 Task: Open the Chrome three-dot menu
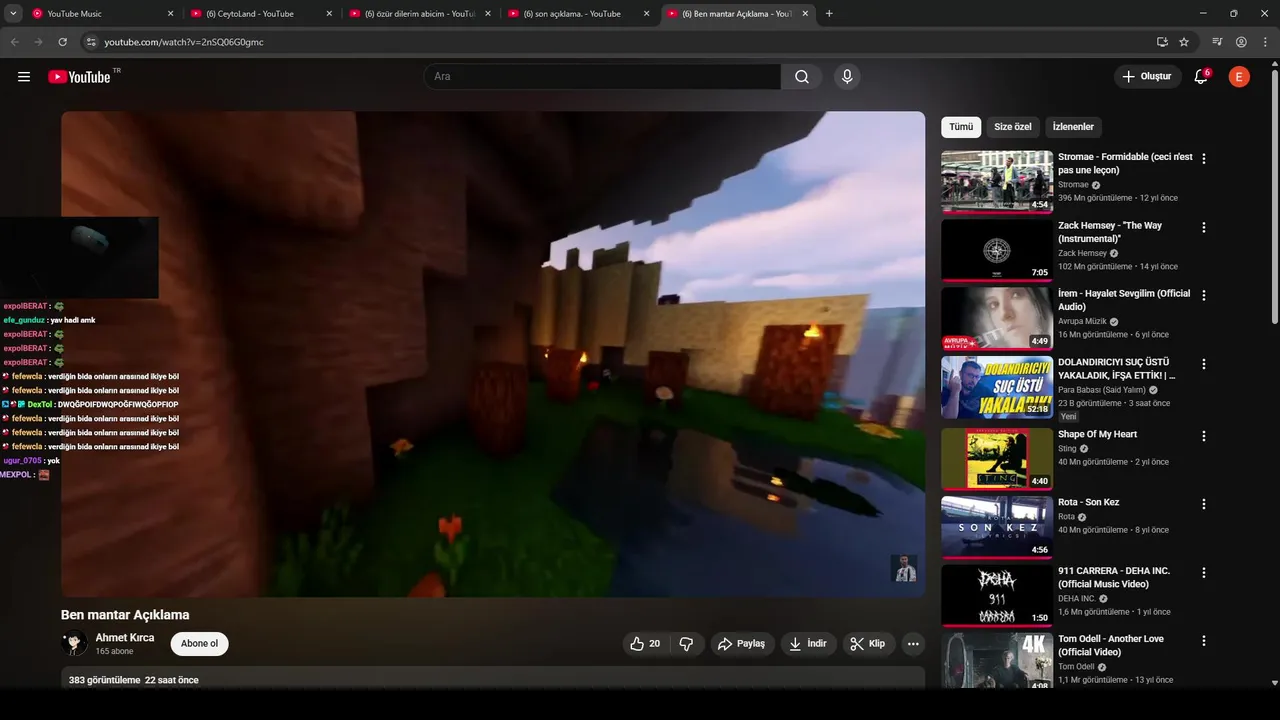[1265, 42]
